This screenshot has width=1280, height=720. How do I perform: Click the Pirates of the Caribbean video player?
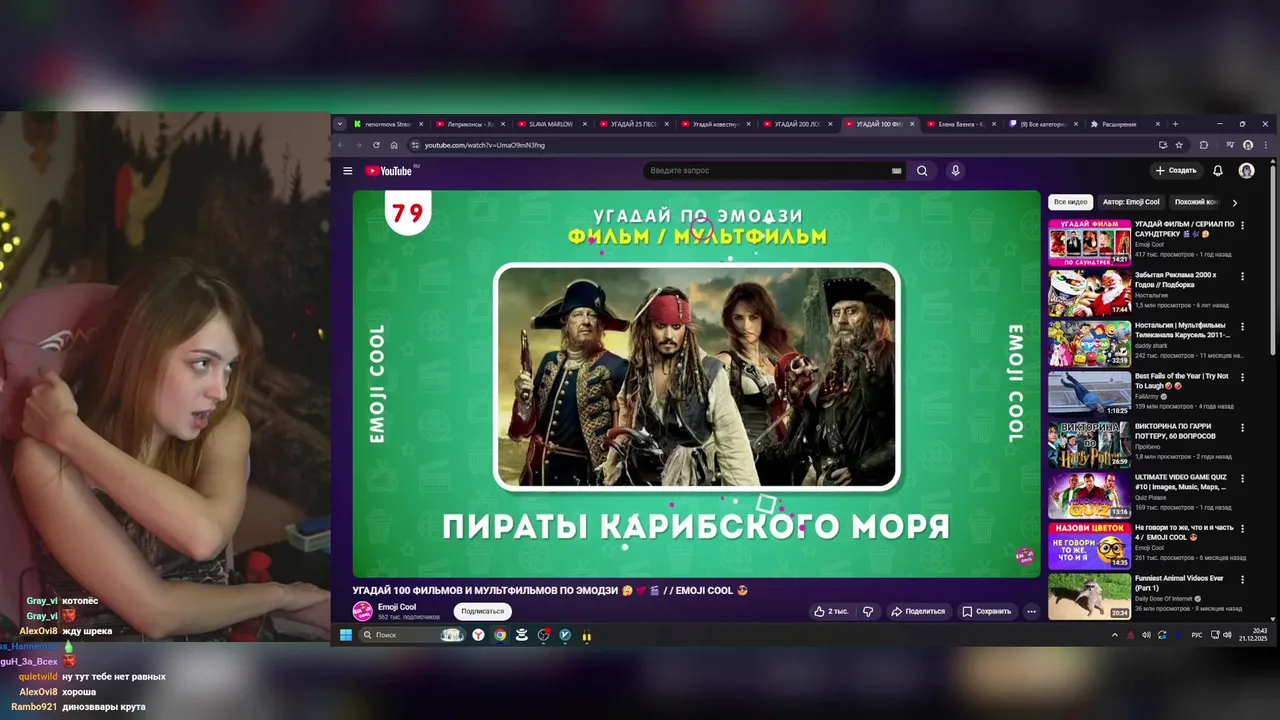[x=696, y=384]
